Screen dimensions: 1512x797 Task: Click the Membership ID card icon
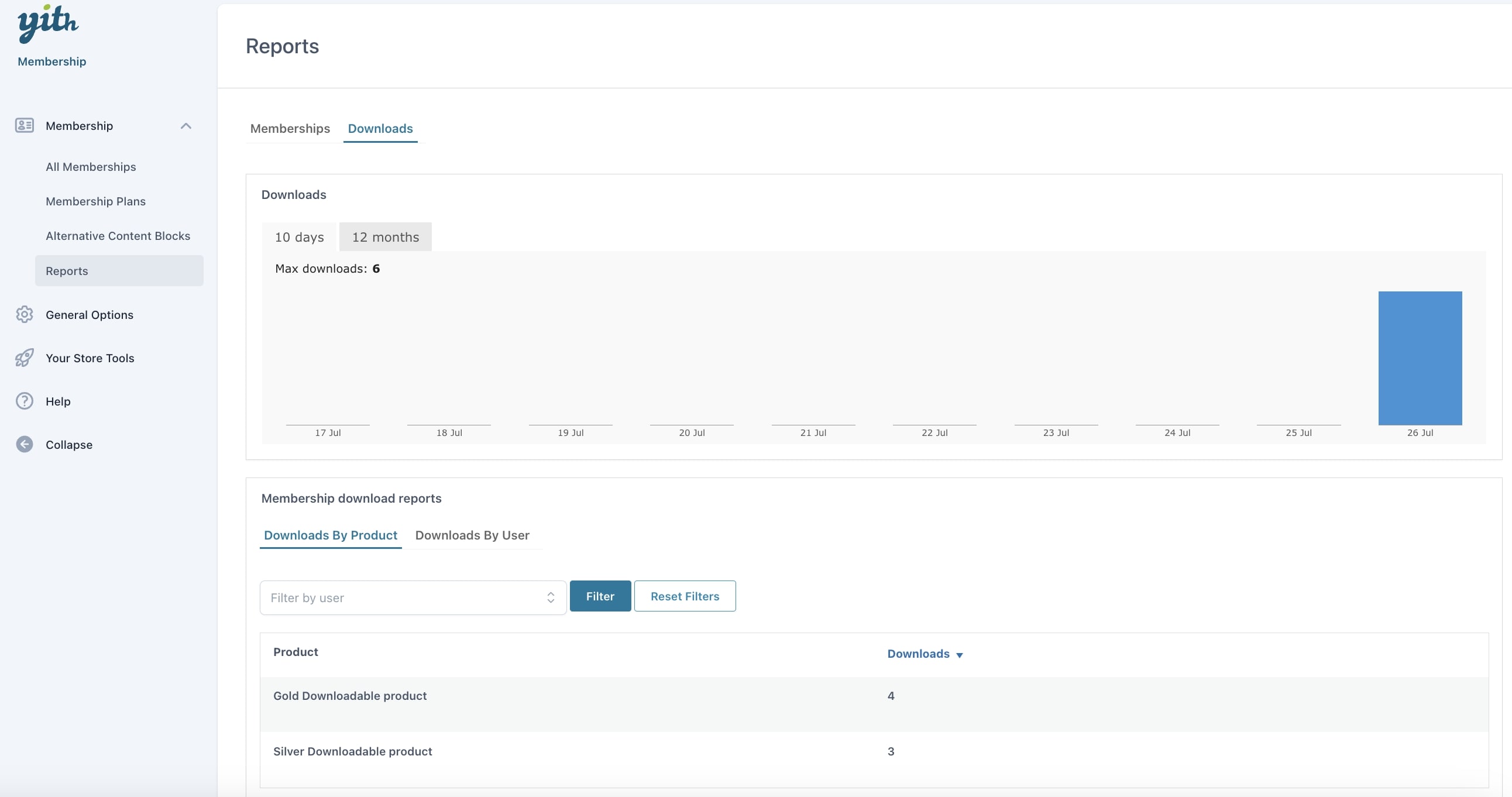[24, 126]
